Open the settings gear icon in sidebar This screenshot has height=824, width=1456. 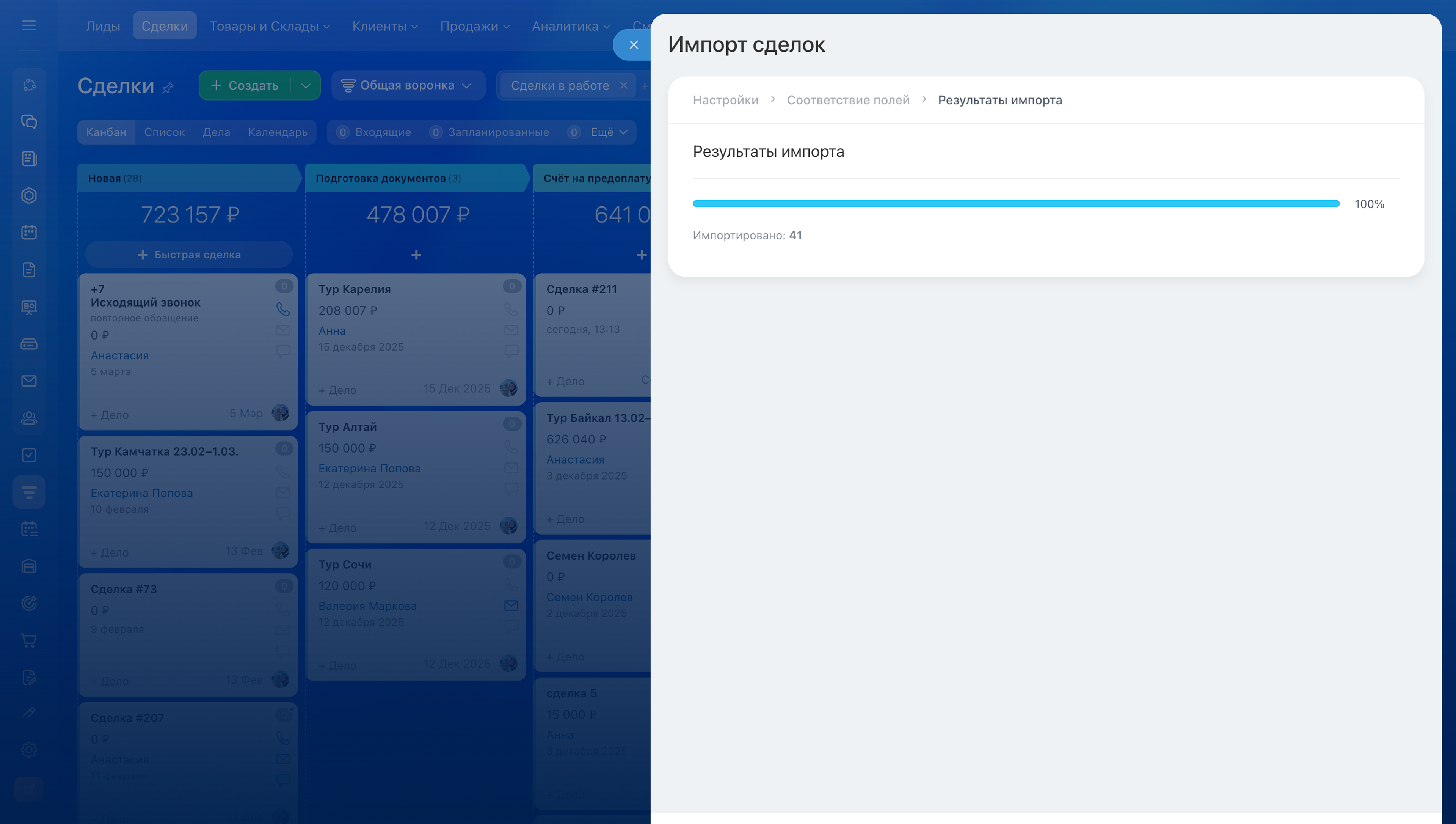(29, 749)
